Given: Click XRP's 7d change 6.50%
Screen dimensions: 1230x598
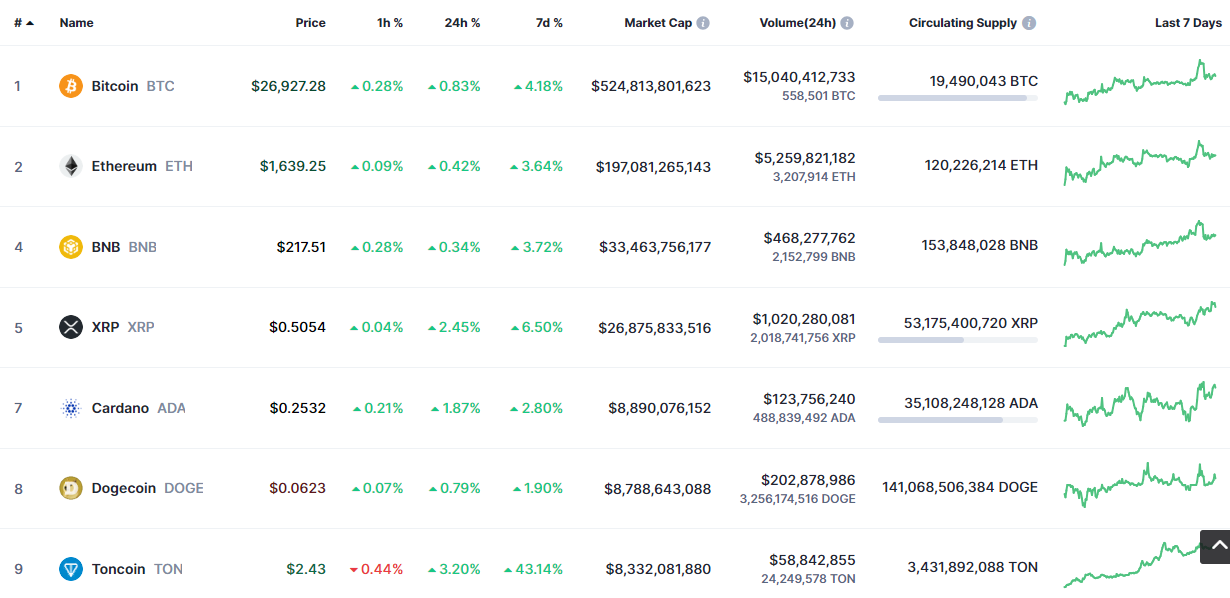Looking at the screenshot, I should [538, 327].
